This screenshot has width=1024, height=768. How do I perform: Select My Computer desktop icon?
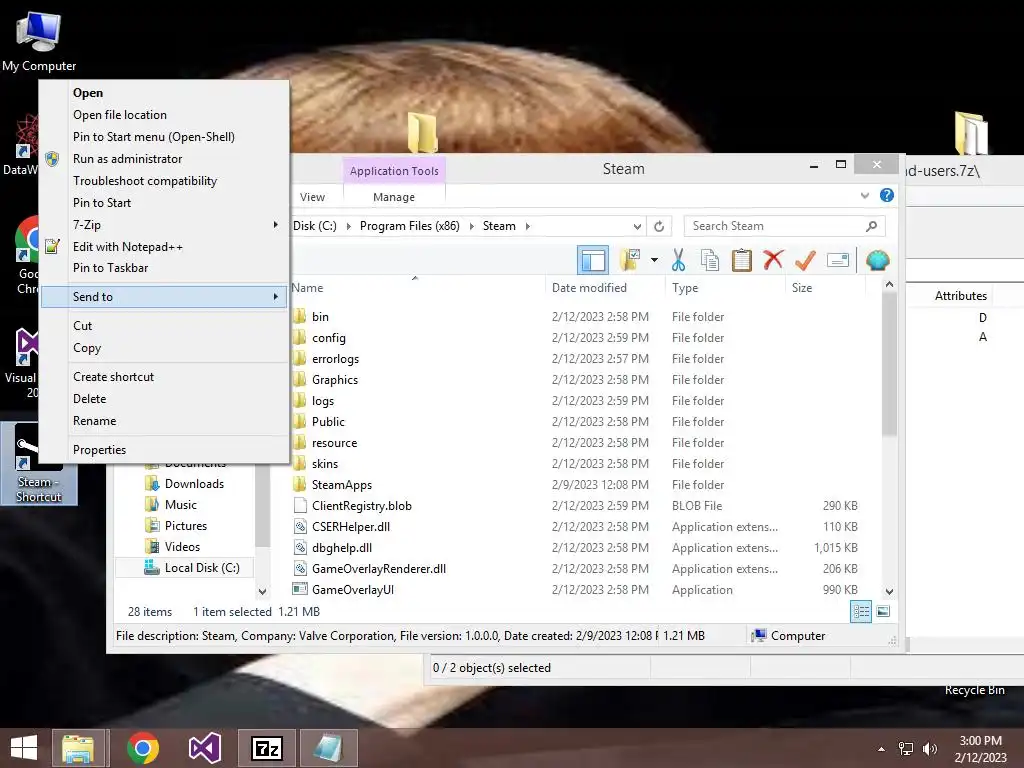point(39,41)
